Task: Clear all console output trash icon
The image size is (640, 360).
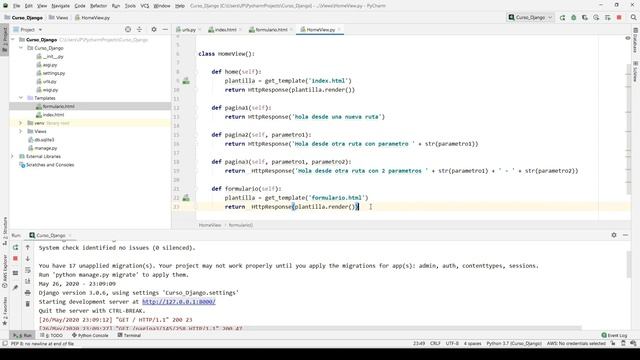Action: coord(27,304)
